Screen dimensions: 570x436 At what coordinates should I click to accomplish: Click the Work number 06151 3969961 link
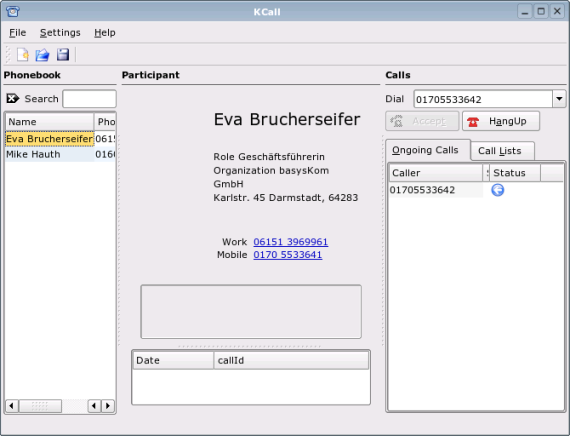[290, 242]
